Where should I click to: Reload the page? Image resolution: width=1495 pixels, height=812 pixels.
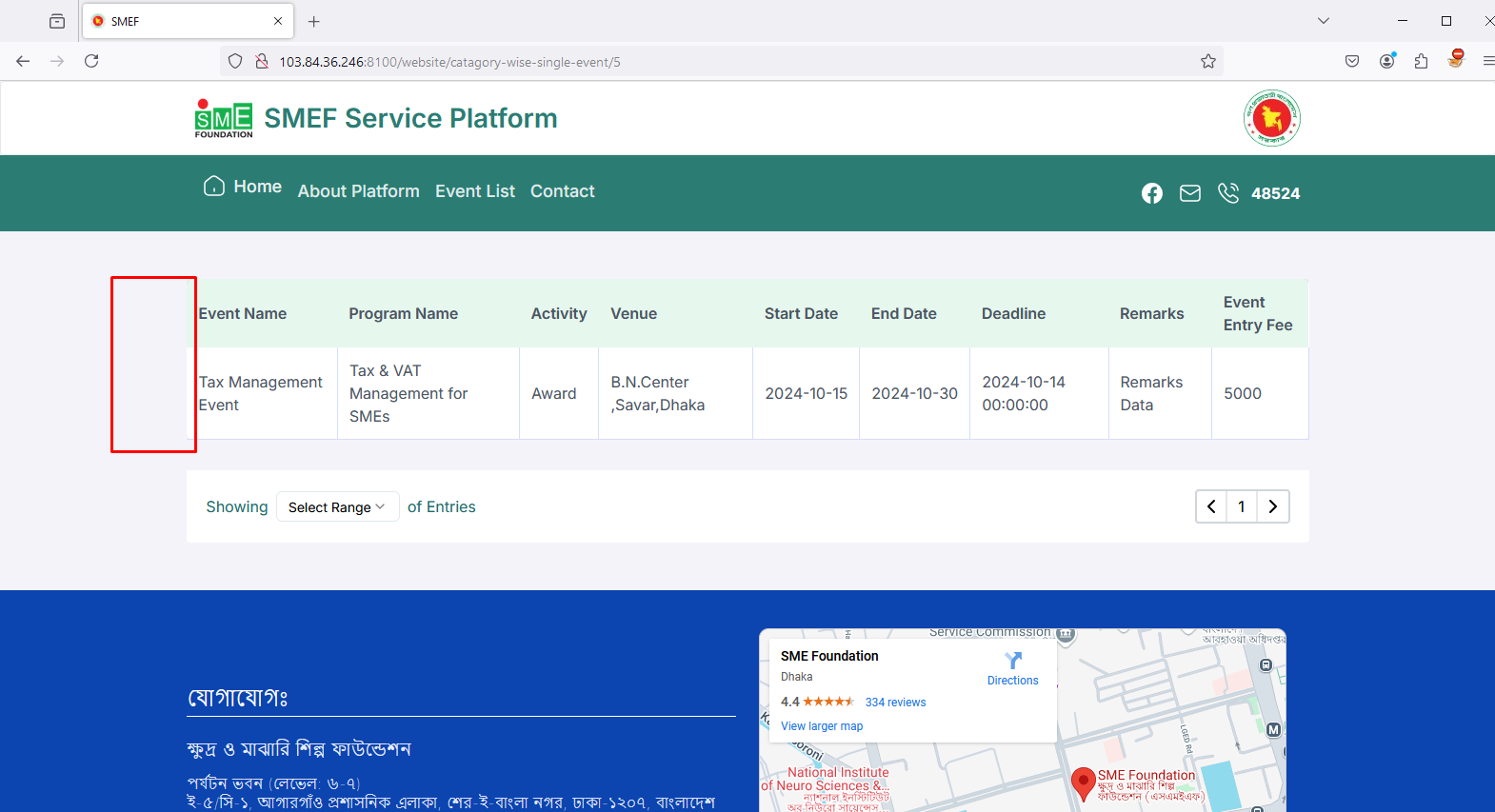91,61
